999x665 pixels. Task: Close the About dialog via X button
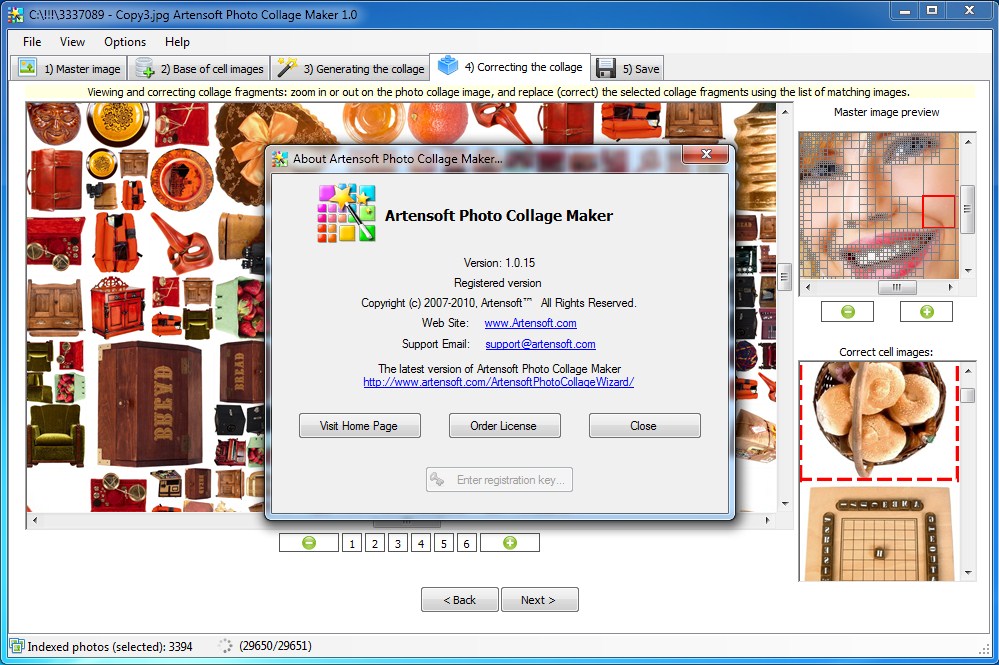(x=705, y=154)
